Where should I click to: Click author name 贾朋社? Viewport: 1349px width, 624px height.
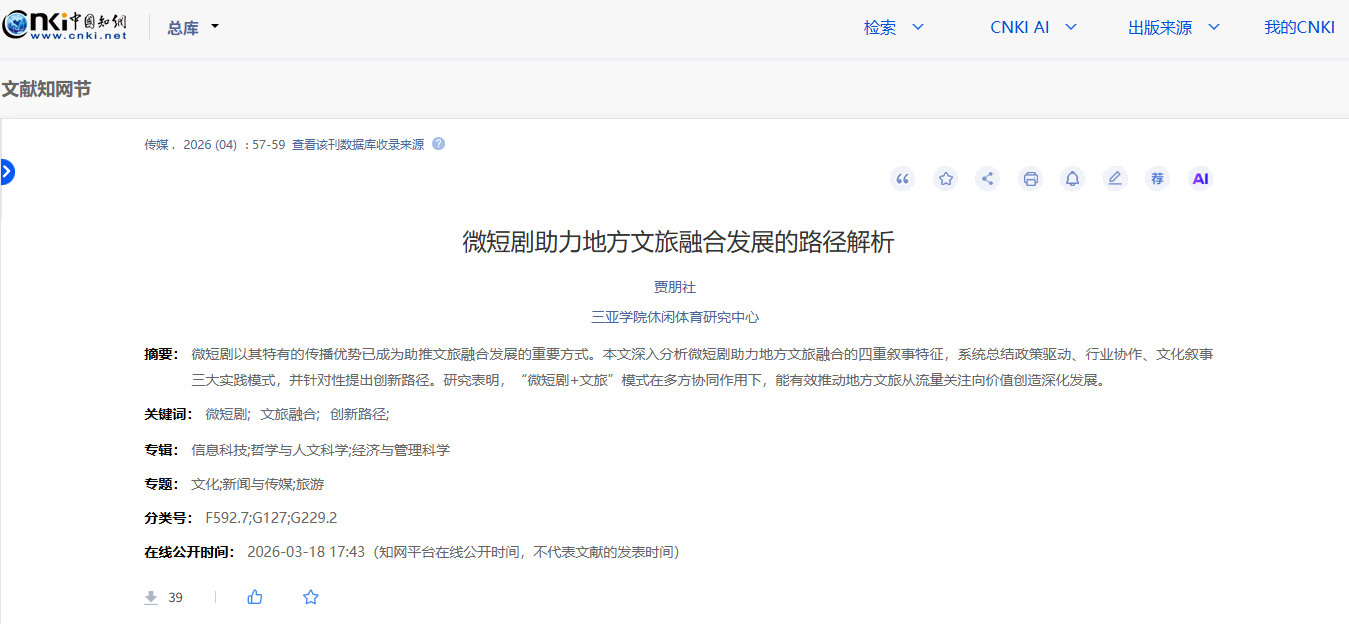point(675,287)
